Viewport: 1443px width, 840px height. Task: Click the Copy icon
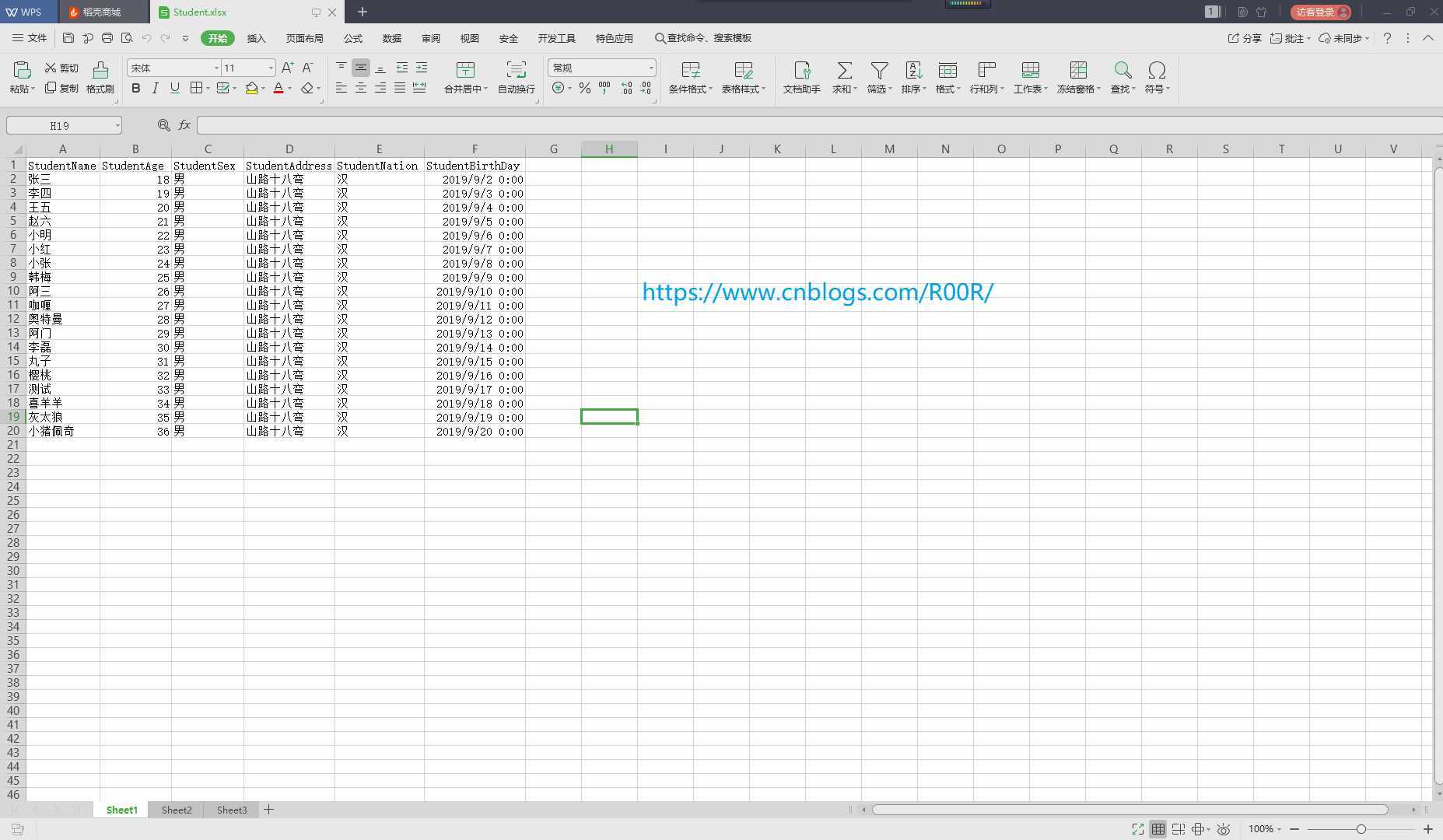click(51, 88)
